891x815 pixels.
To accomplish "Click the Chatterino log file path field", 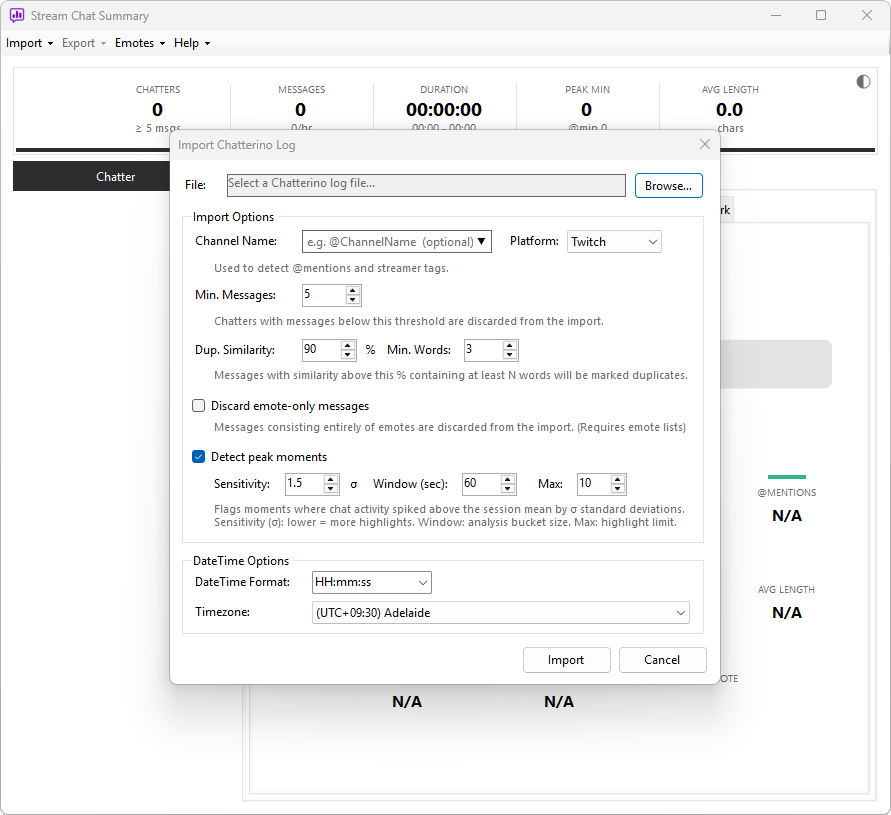I will (x=426, y=185).
